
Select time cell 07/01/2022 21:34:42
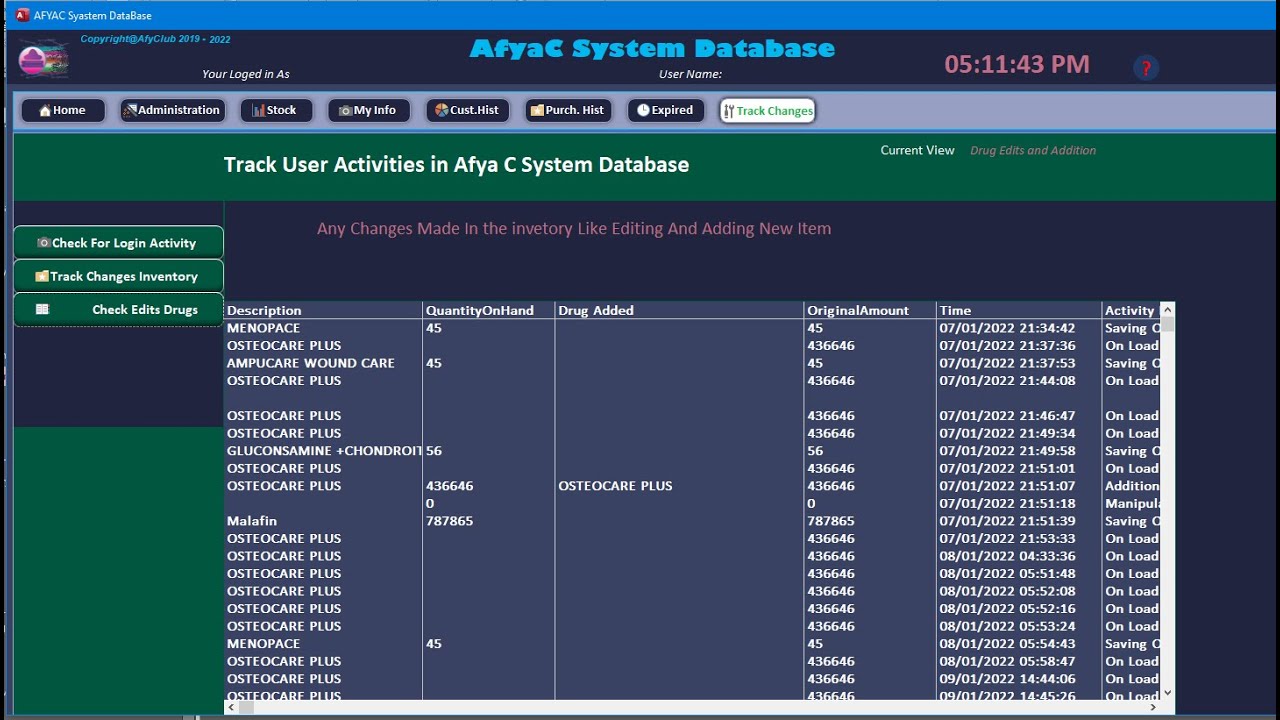pyautogui.click(x=1019, y=328)
